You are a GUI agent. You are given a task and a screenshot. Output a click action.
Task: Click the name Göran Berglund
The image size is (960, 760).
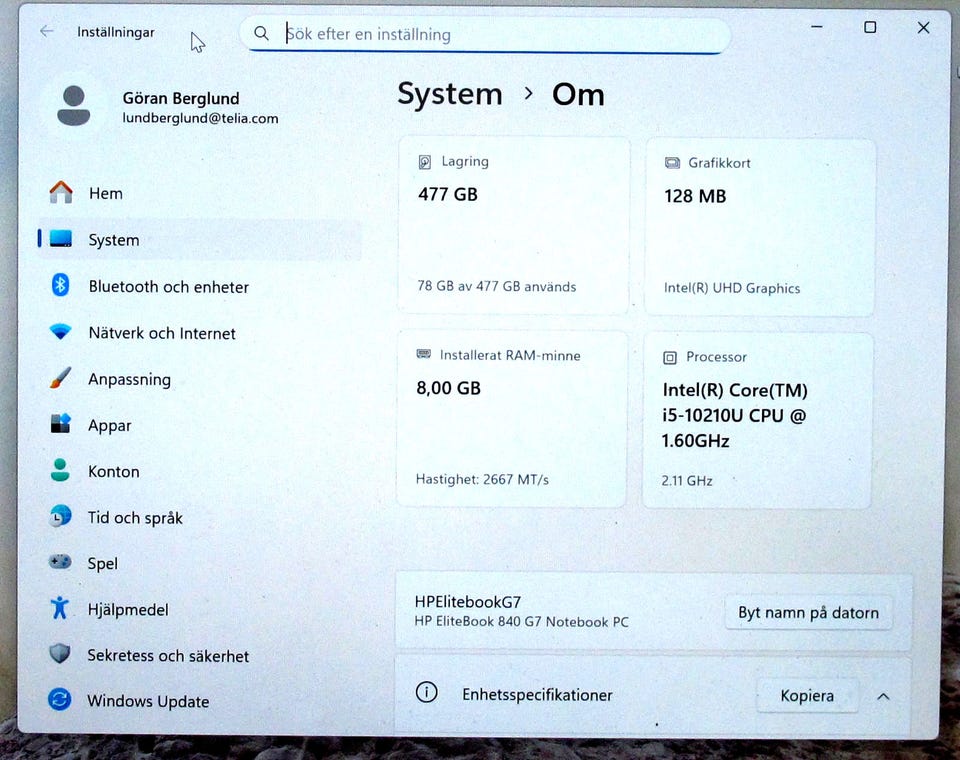pos(181,98)
